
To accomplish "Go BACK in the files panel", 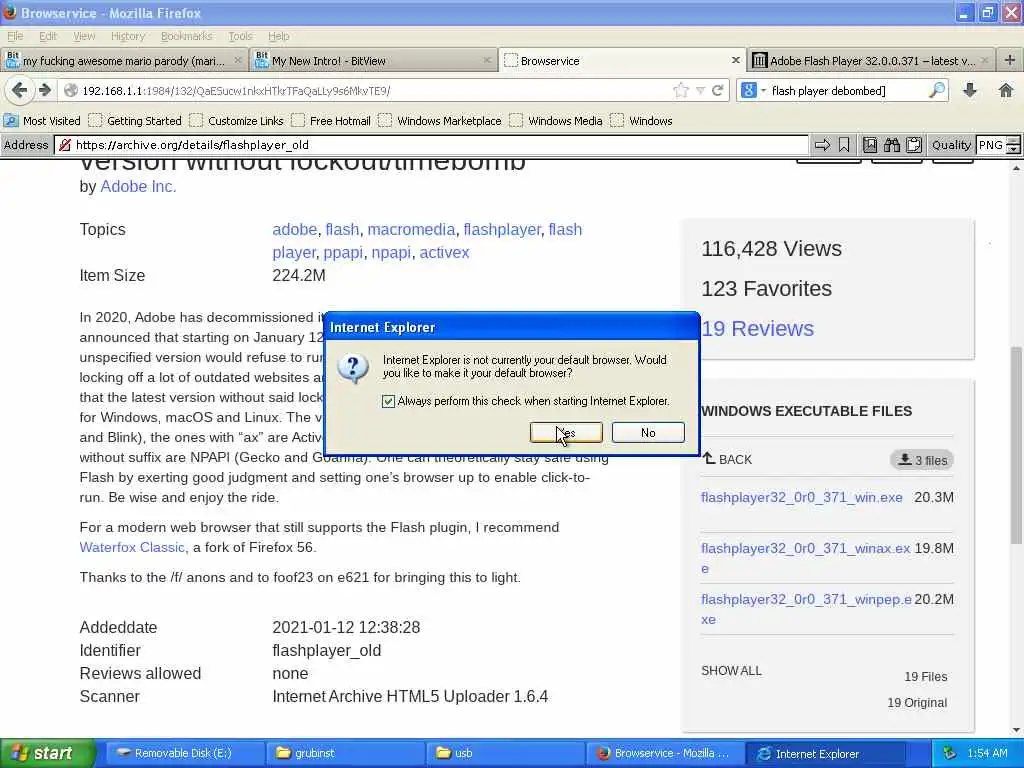I will coord(728,459).
